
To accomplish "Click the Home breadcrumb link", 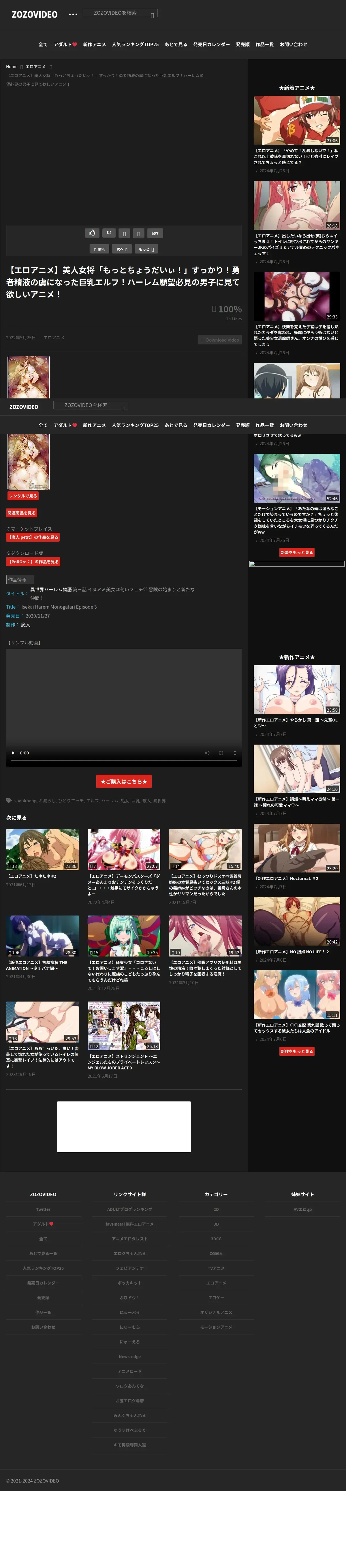I will coord(12,66).
